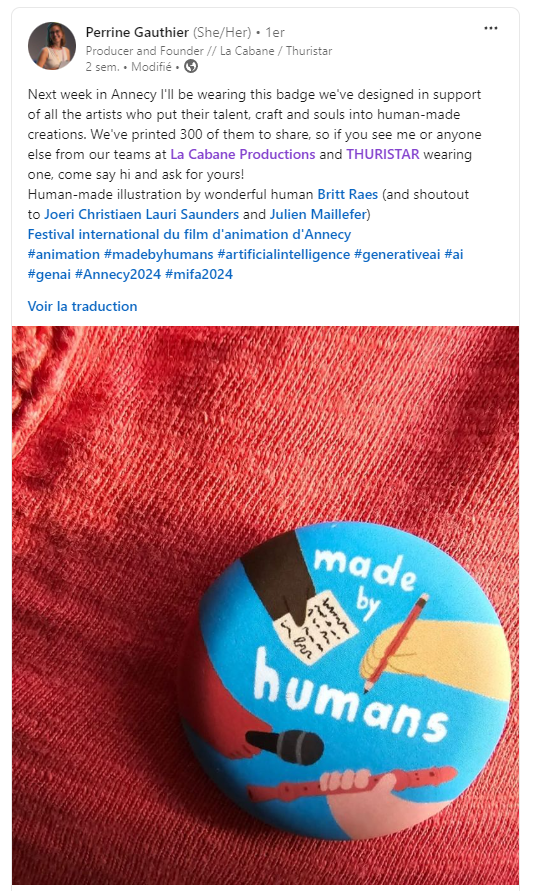Open Festival international du film d'animation d'Annecy
The width and height of the screenshot is (534, 891).
pos(189,234)
